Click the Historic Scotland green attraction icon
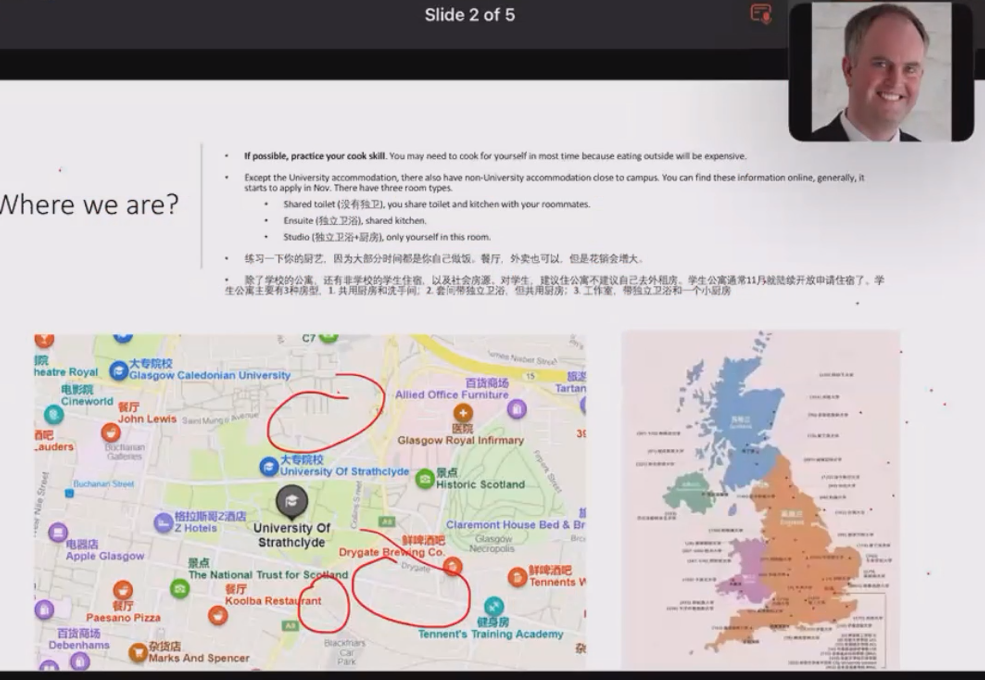This screenshot has width=985, height=680. coord(425,480)
